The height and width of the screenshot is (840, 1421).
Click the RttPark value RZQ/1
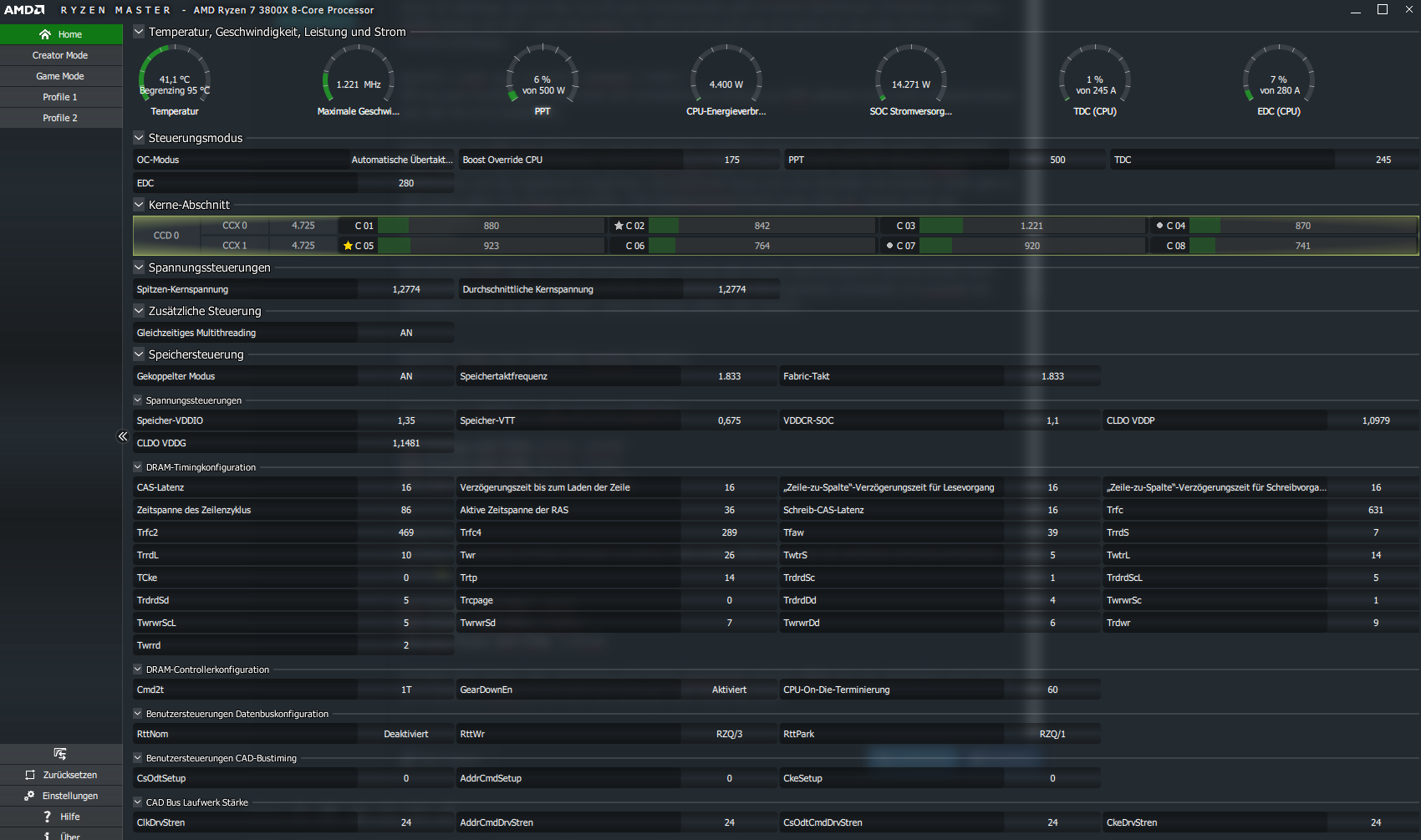[x=1052, y=734]
